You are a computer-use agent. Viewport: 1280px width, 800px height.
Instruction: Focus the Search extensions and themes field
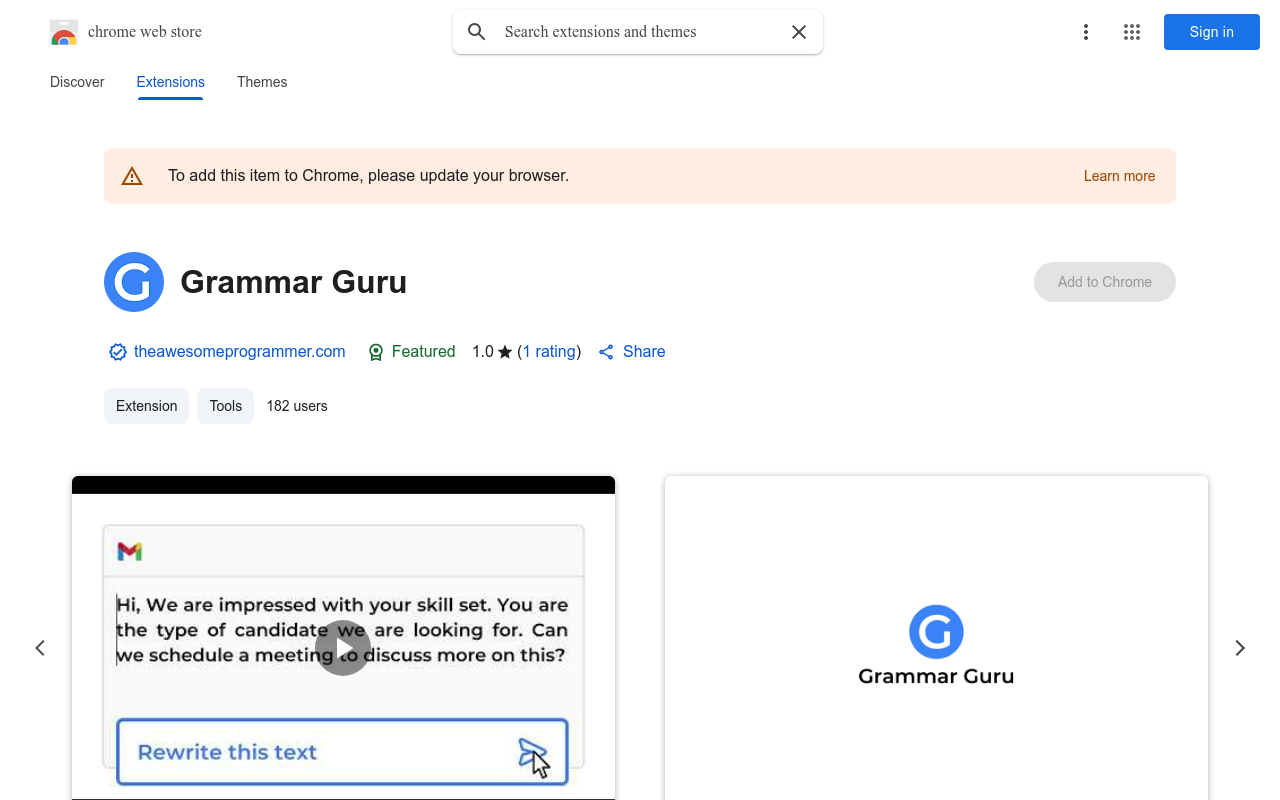[x=640, y=32]
